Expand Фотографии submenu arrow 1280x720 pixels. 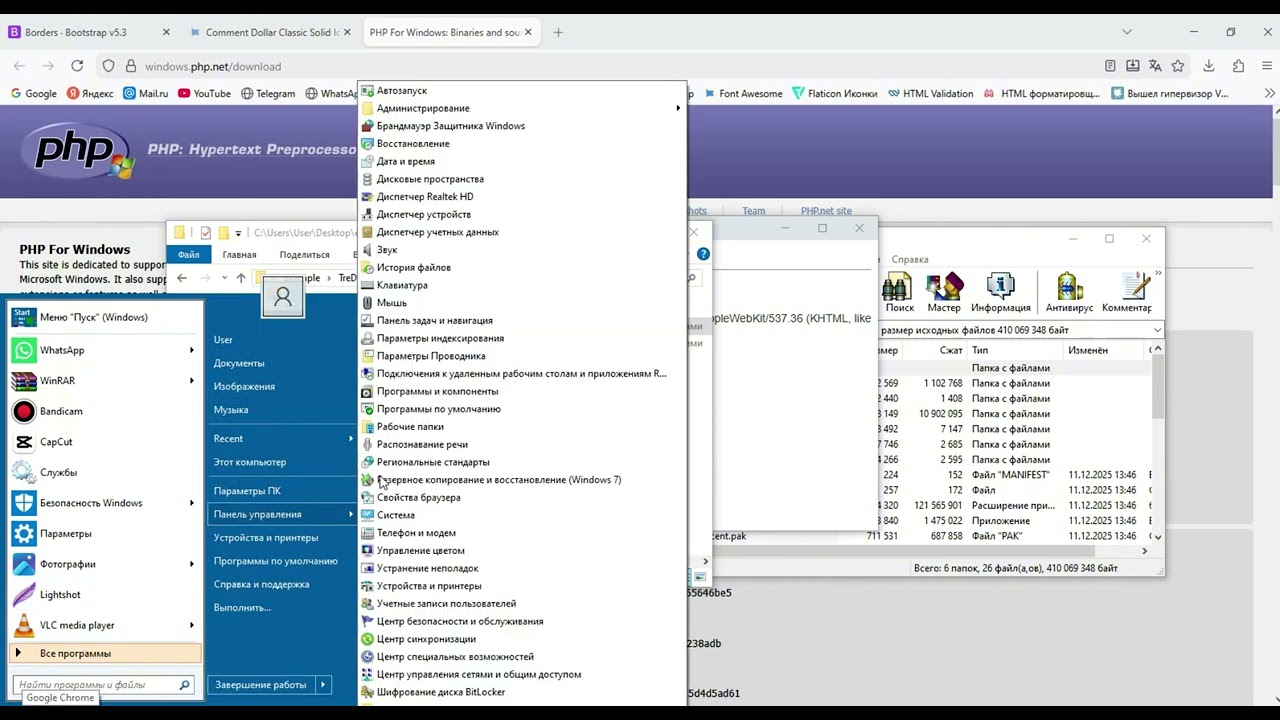tap(192, 564)
